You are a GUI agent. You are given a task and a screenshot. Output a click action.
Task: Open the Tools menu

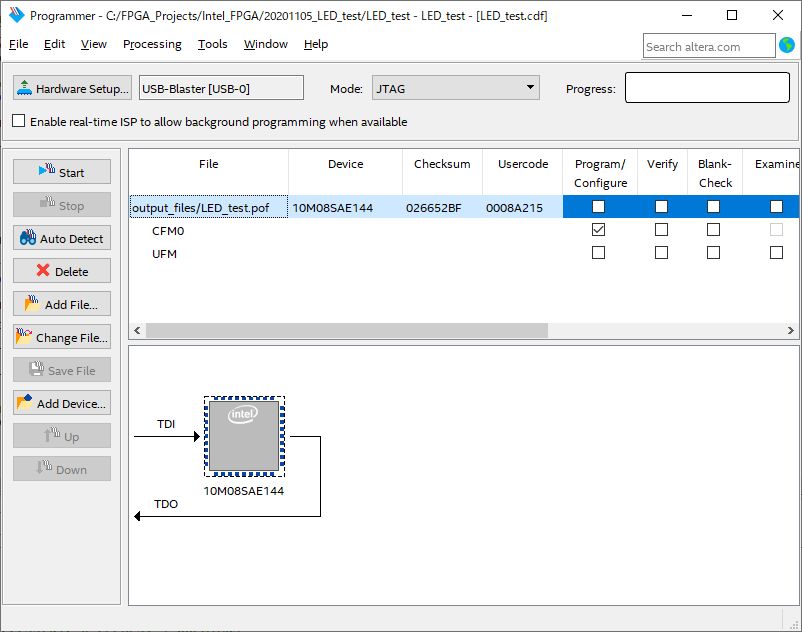pyautogui.click(x=212, y=44)
